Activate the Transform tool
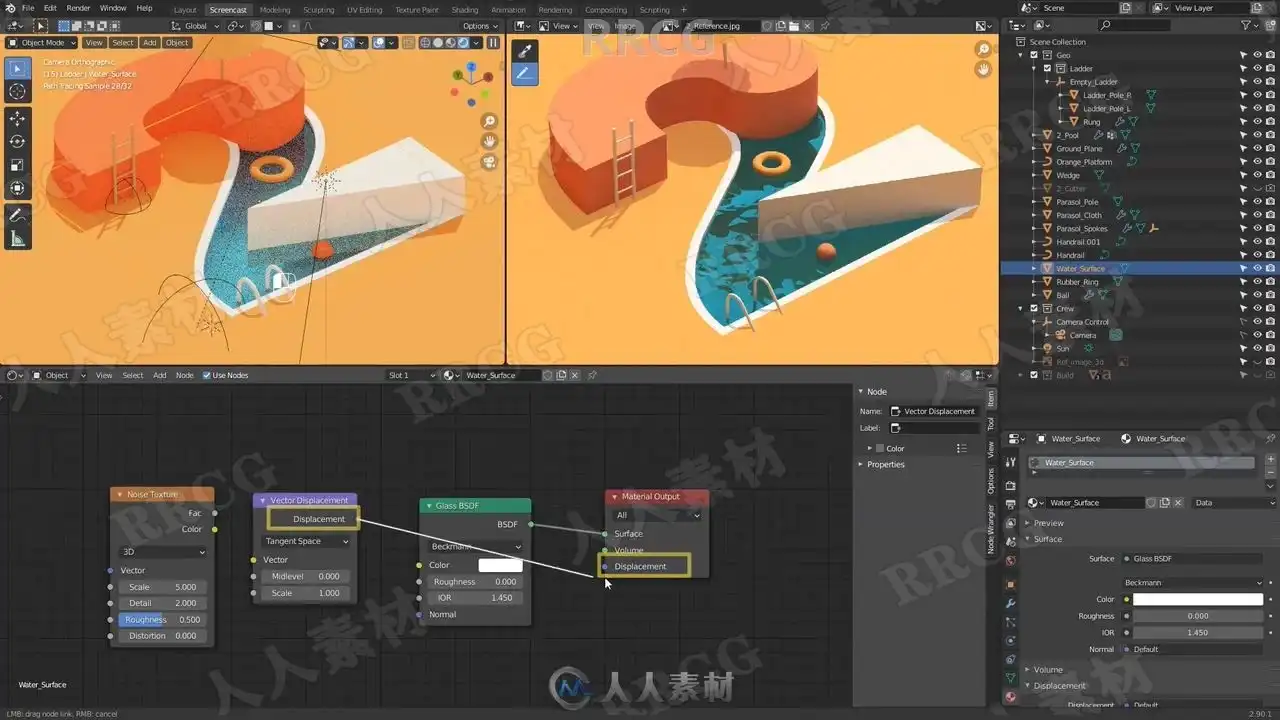Viewport: 1280px width, 720px height. [x=17, y=188]
